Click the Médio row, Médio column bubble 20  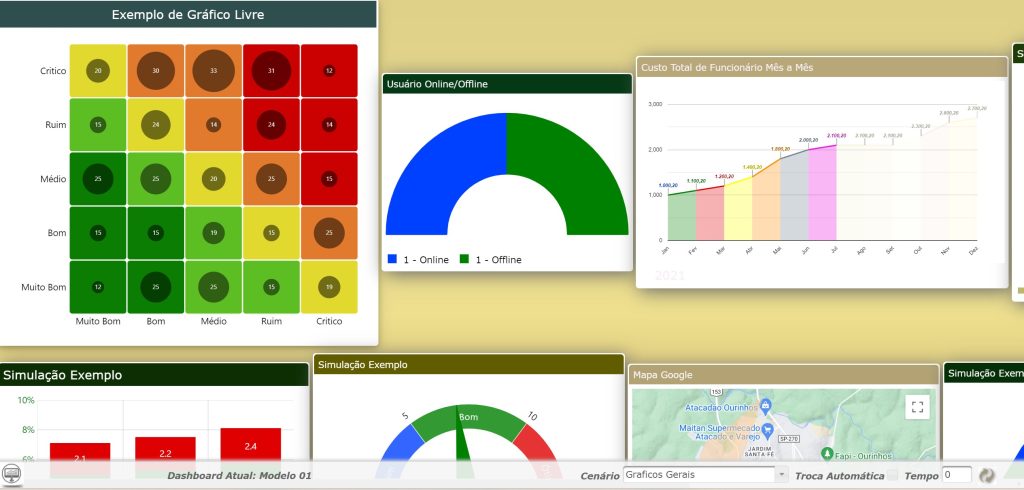(x=214, y=179)
